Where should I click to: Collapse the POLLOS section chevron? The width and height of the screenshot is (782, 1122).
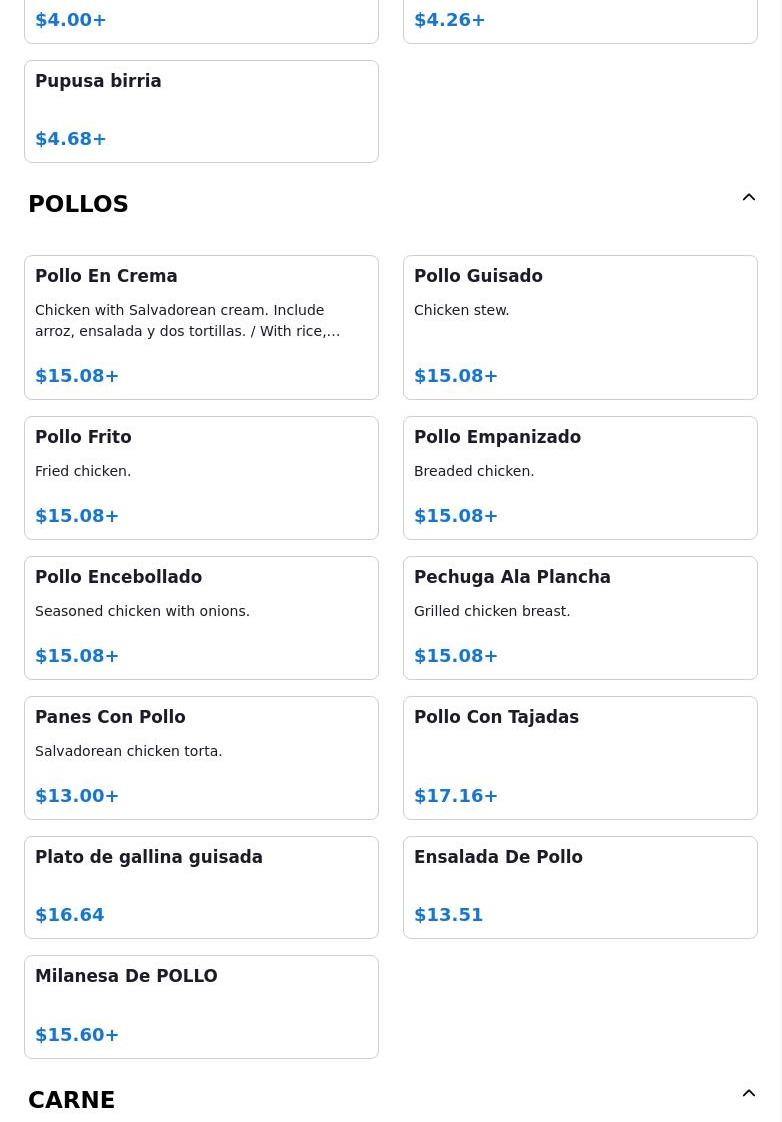tap(748, 197)
